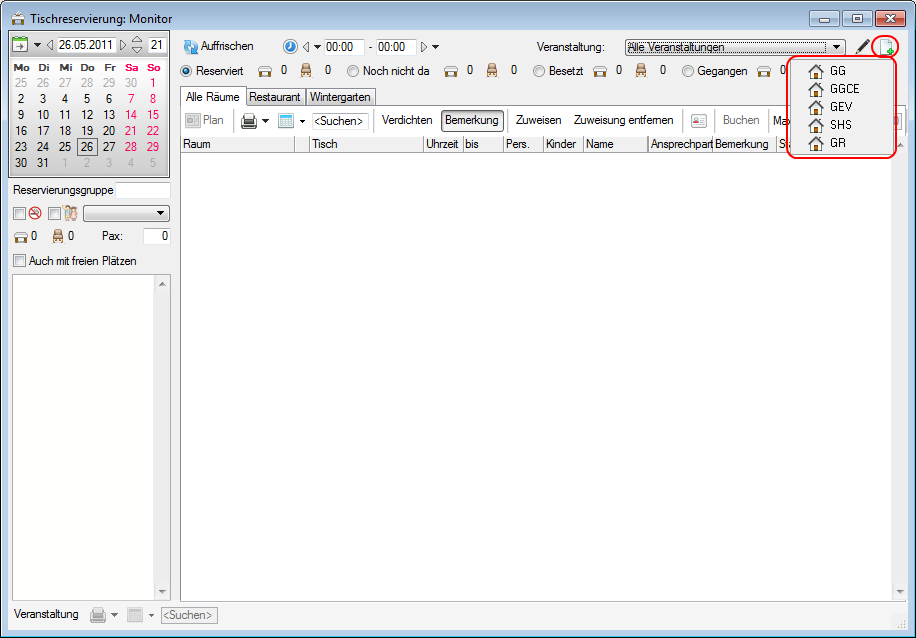Click the Auffrischen refresh icon
The width and height of the screenshot is (916, 638).
(x=191, y=47)
